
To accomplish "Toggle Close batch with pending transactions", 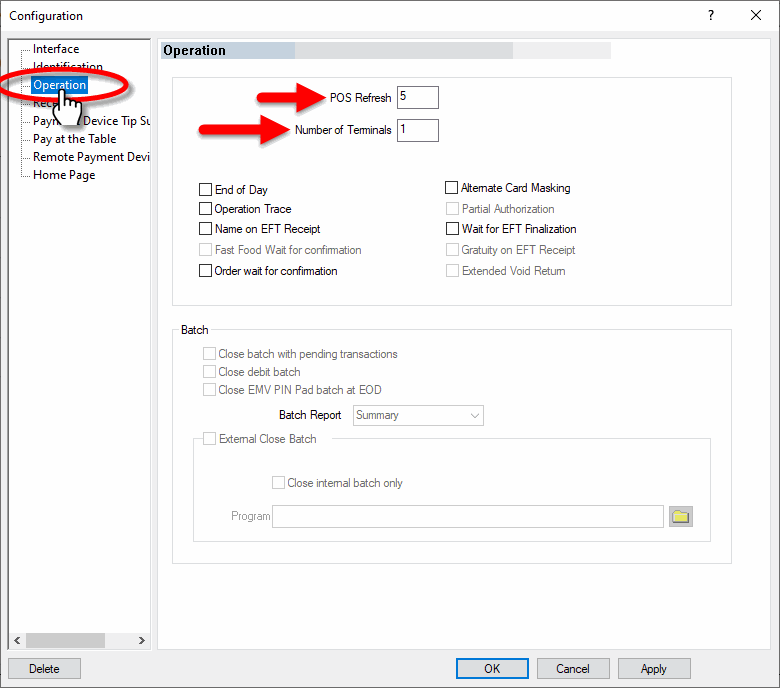I will point(209,354).
